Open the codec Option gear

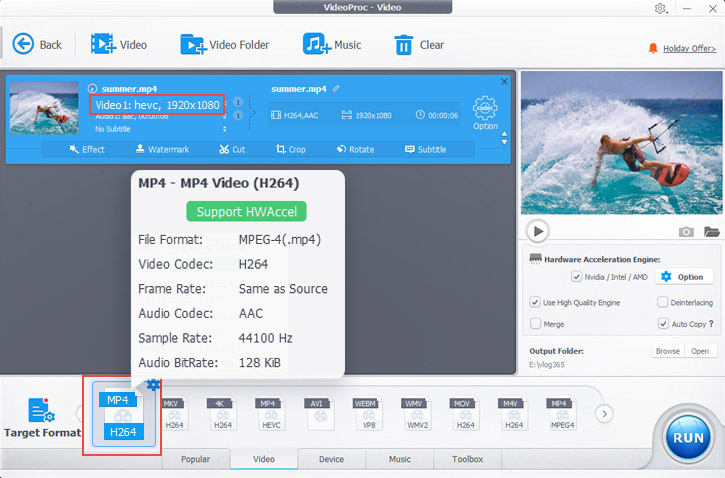485,113
